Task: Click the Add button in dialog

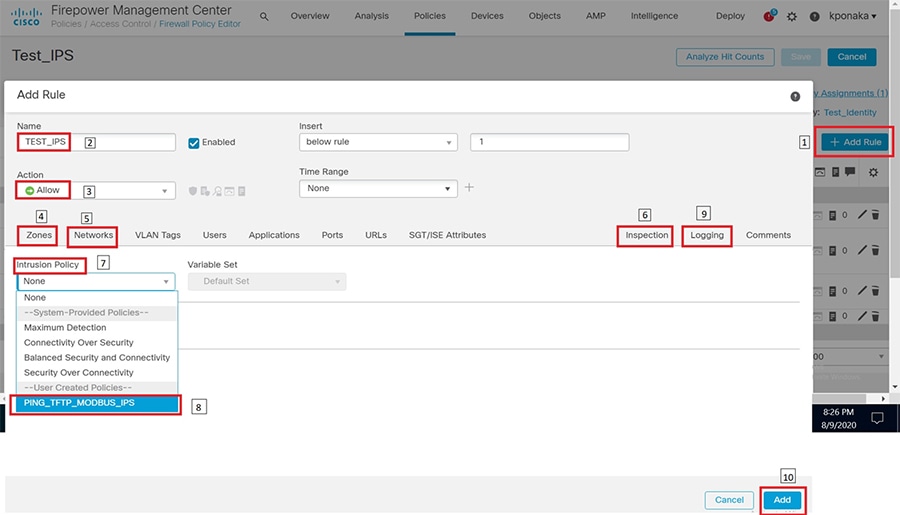Action: pos(782,500)
